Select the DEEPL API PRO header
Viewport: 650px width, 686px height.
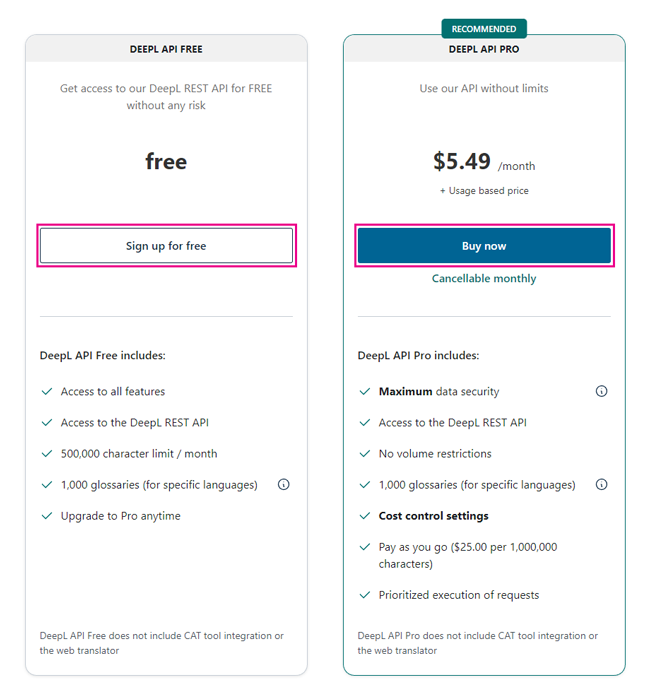484,49
